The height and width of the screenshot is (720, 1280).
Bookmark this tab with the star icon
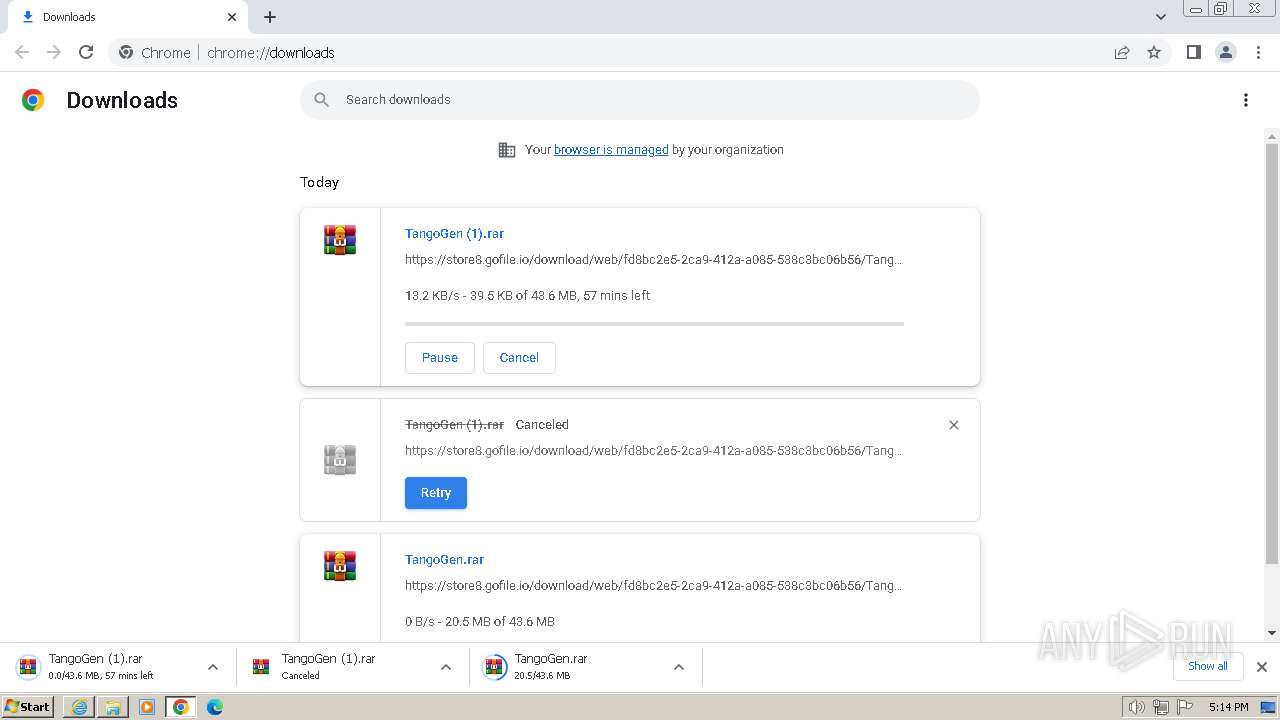pos(1154,52)
